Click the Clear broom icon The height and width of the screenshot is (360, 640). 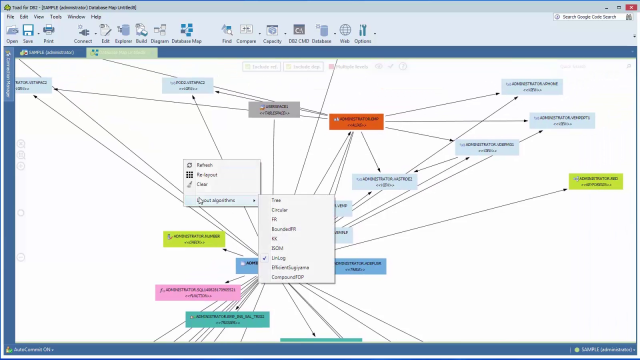point(189,184)
